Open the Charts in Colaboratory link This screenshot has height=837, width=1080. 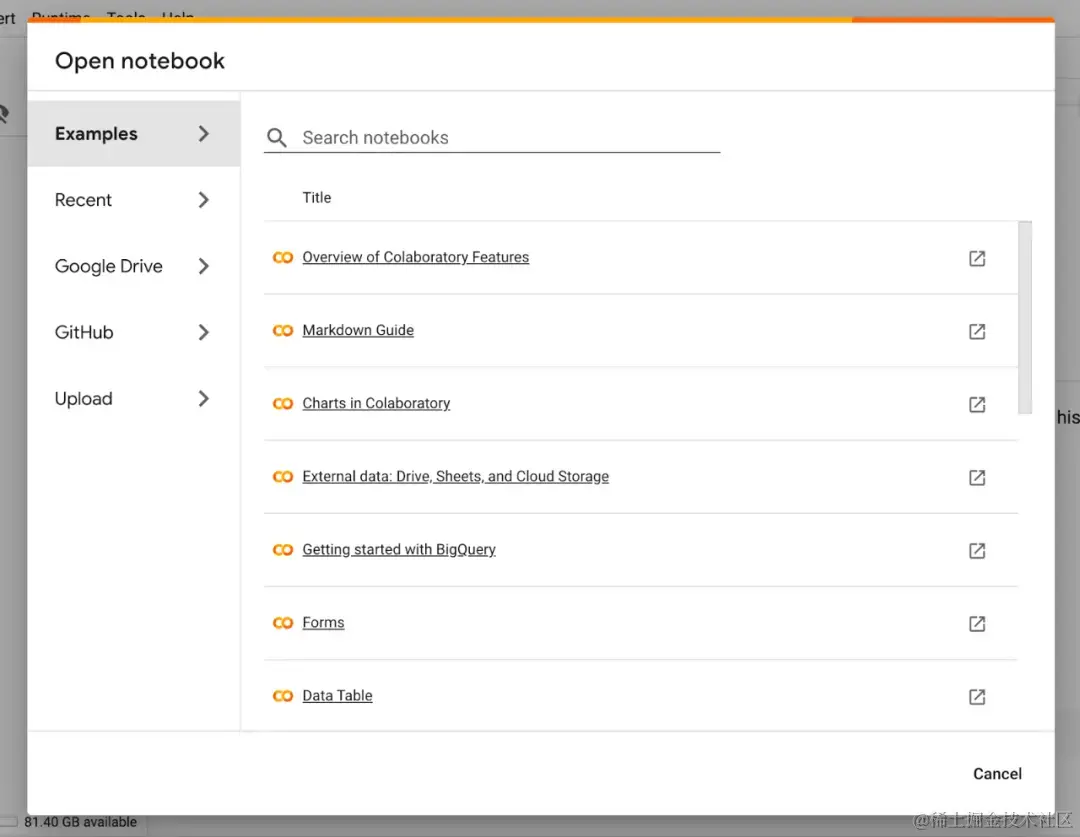(376, 403)
